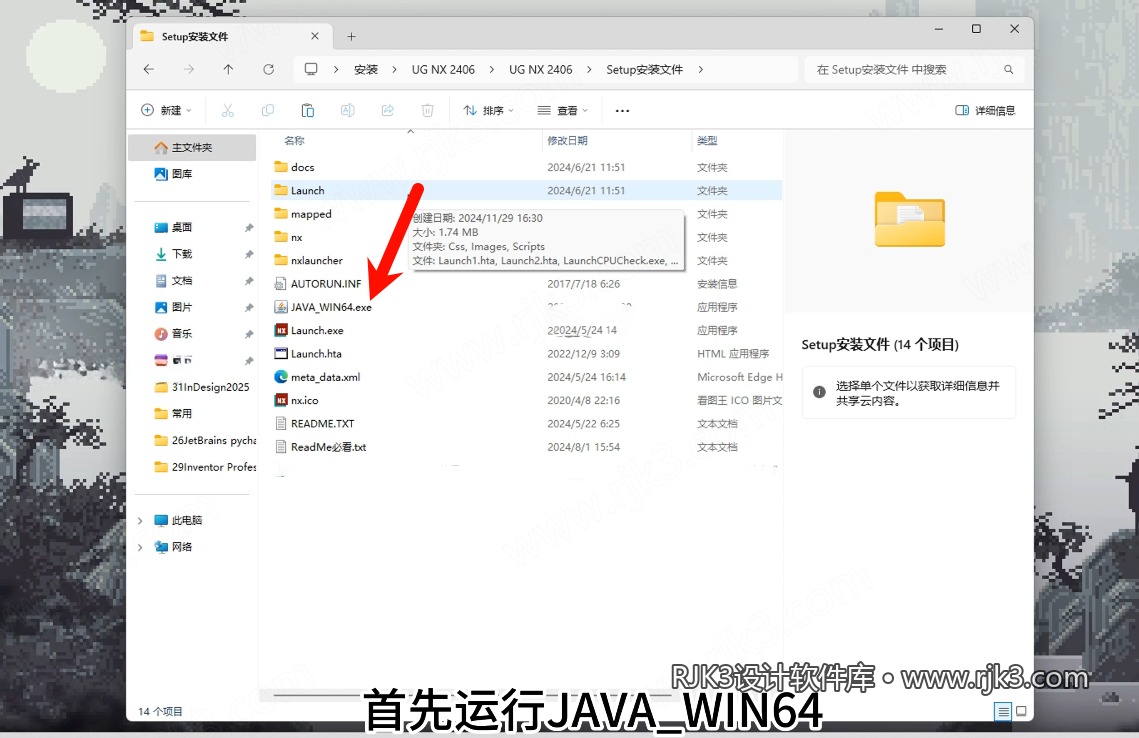Screen dimensions: 1139x738
Task: Open 29Inventor Profes folder in sidebar
Action: (205, 467)
